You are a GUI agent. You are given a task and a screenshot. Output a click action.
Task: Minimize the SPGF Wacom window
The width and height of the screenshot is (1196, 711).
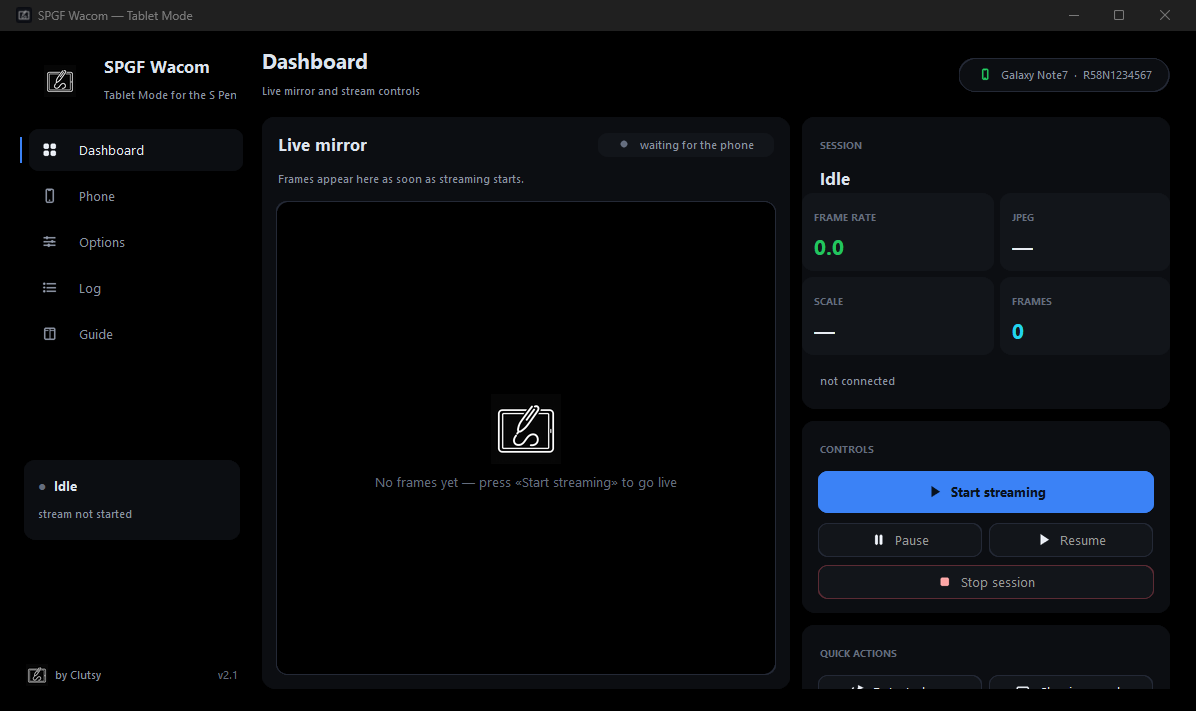(1074, 15)
